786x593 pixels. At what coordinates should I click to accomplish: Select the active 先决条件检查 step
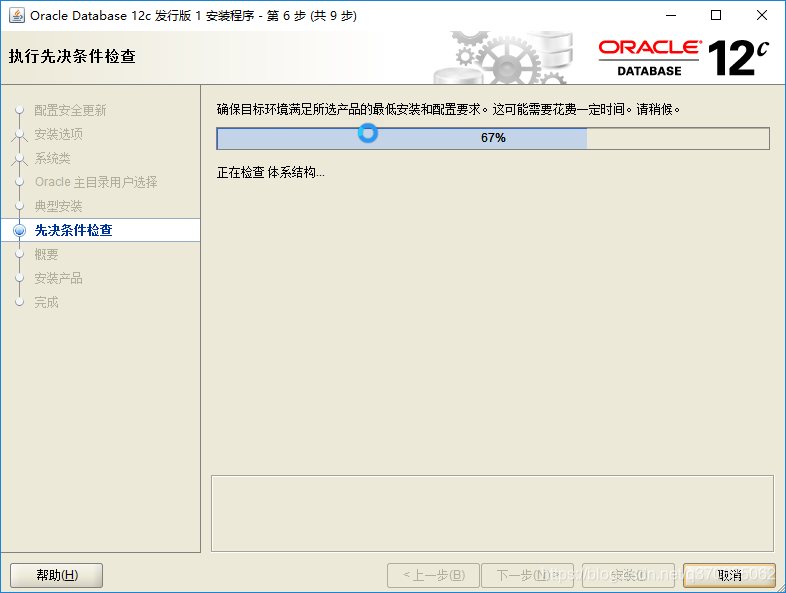click(x=73, y=230)
